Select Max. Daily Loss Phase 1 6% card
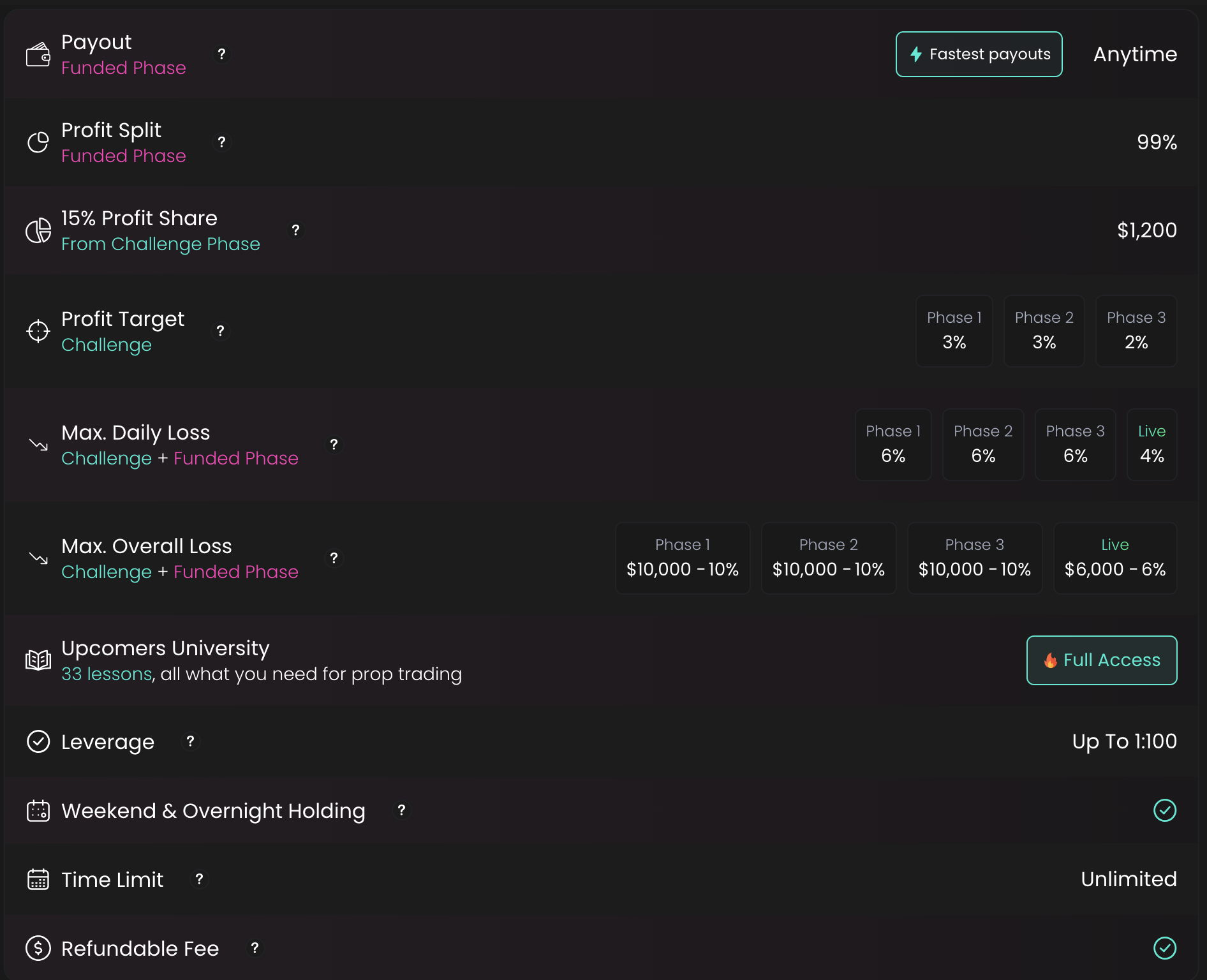Screen dimensions: 1207x980 pos(893,445)
